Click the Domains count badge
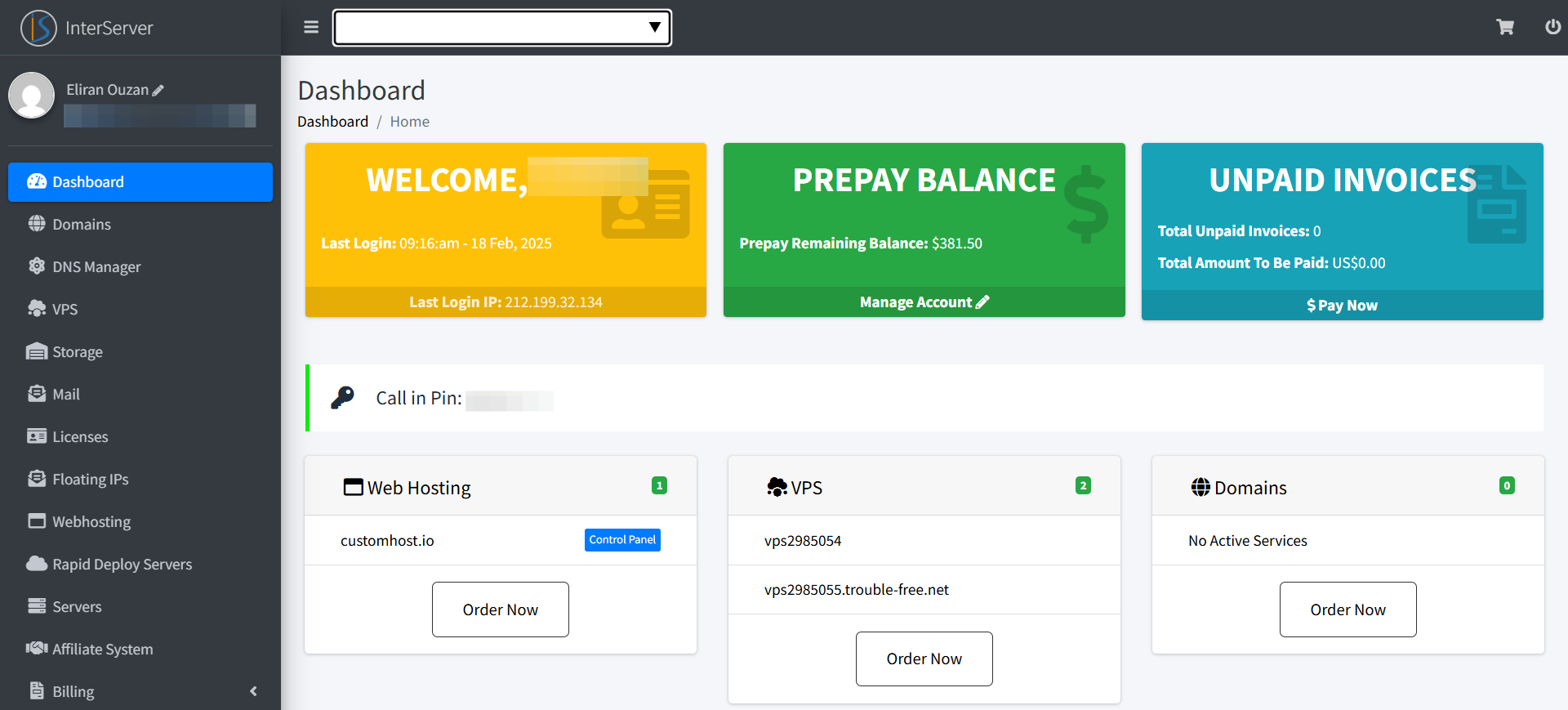This screenshot has height=710, width=1568. 1507,485
